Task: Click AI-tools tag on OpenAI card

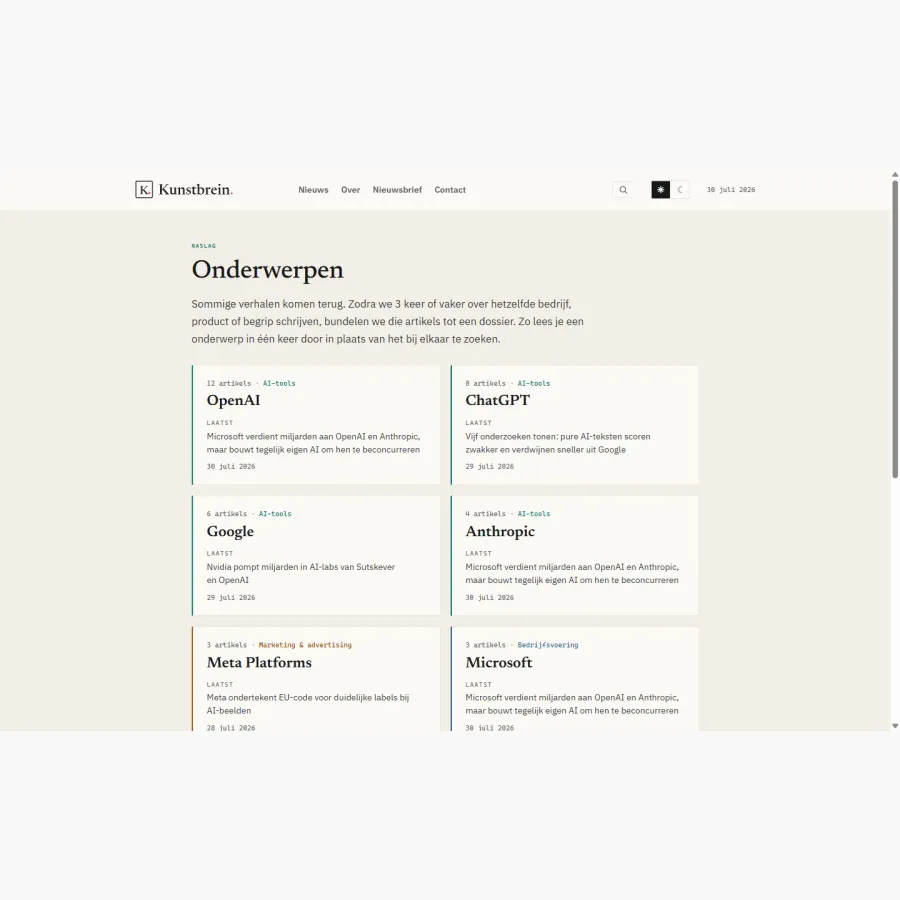Action: (279, 383)
